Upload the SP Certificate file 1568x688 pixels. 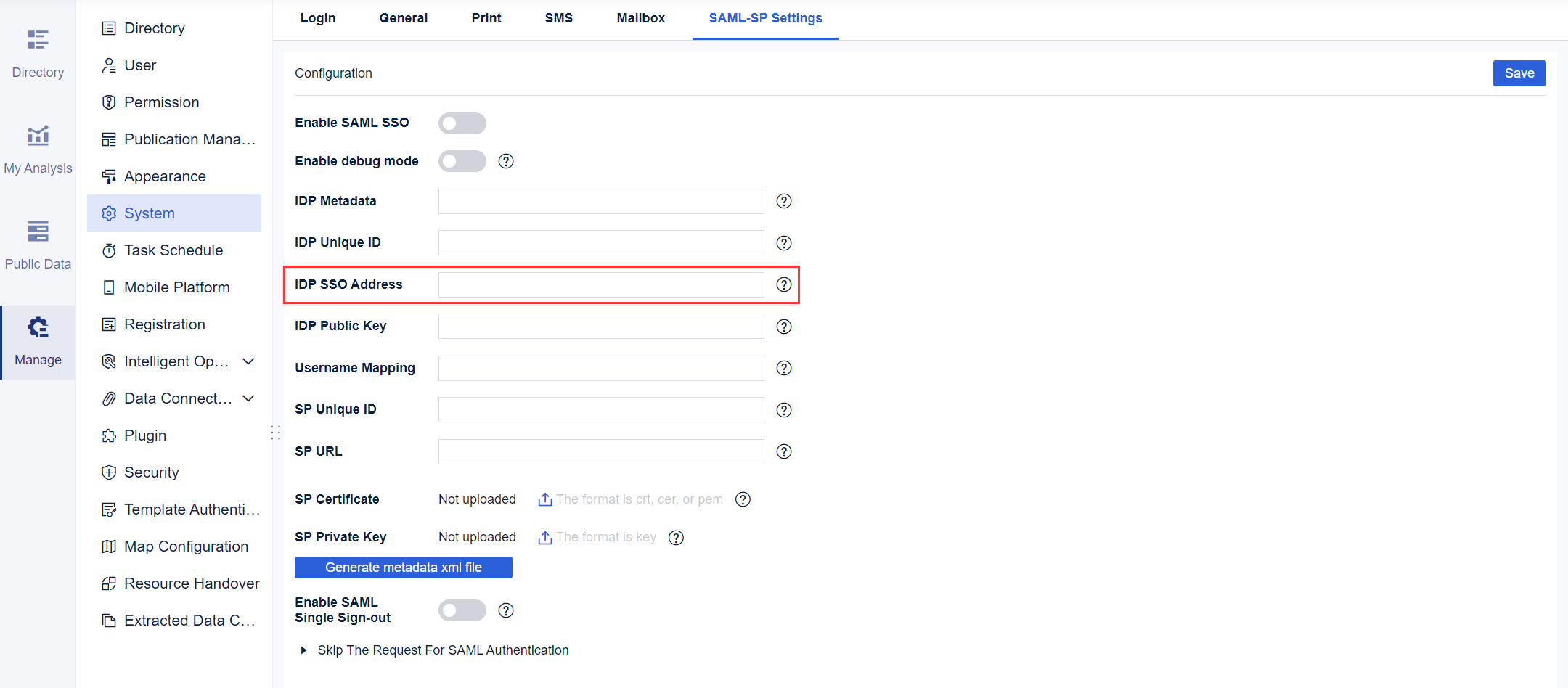(544, 499)
